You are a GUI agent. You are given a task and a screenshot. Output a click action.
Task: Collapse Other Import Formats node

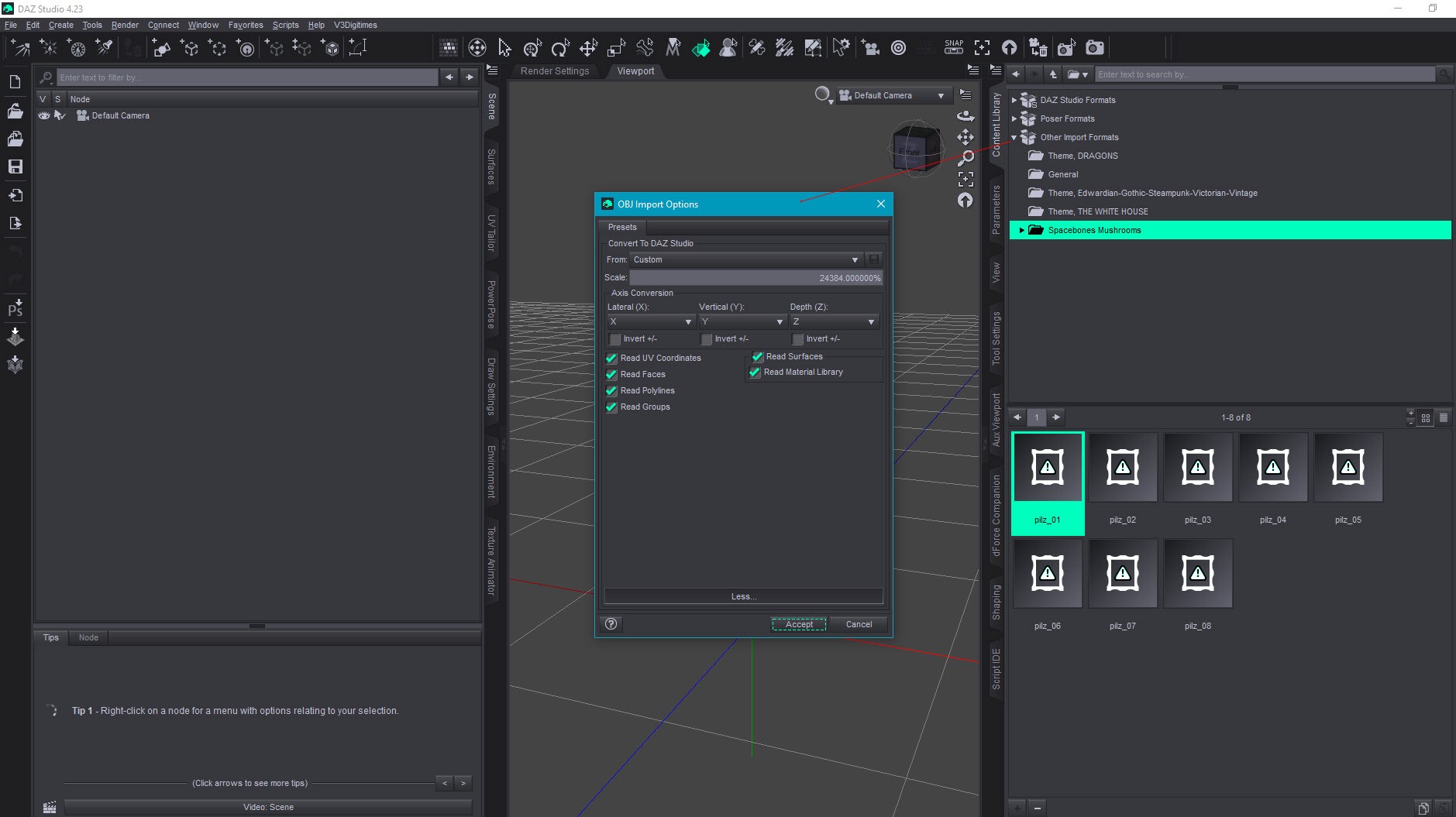(x=1014, y=137)
